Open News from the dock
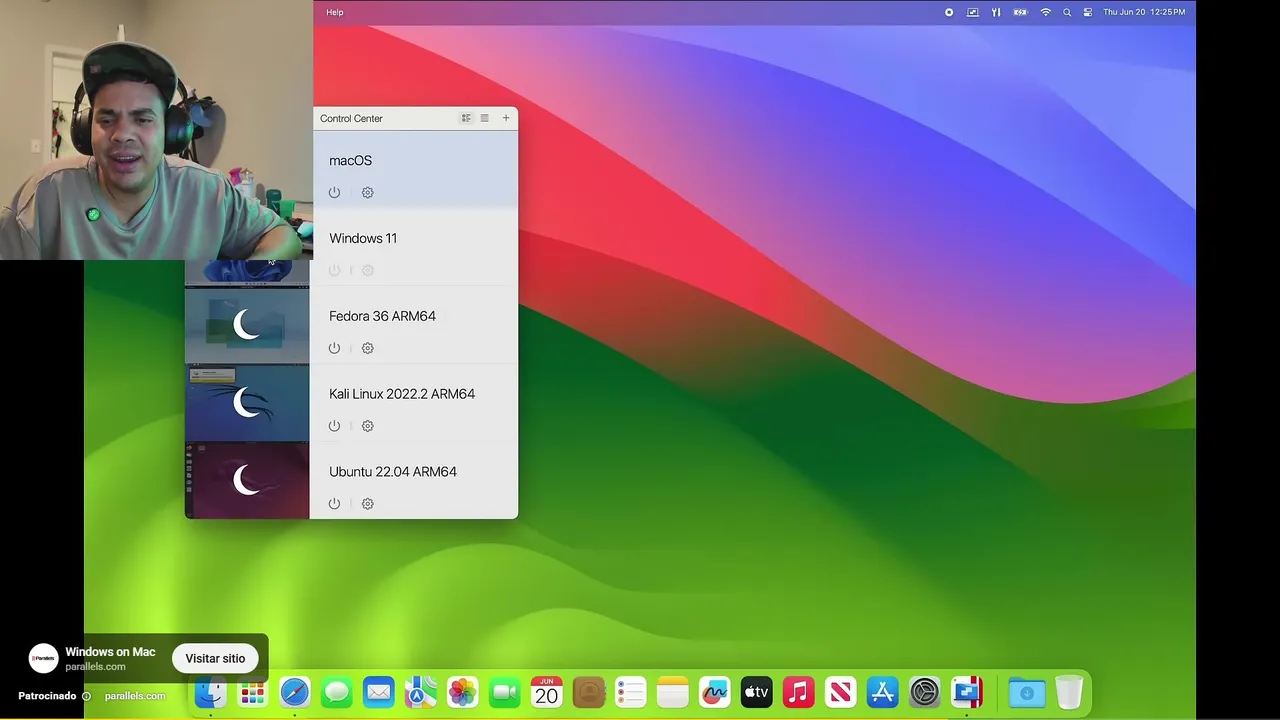 point(840,692)
